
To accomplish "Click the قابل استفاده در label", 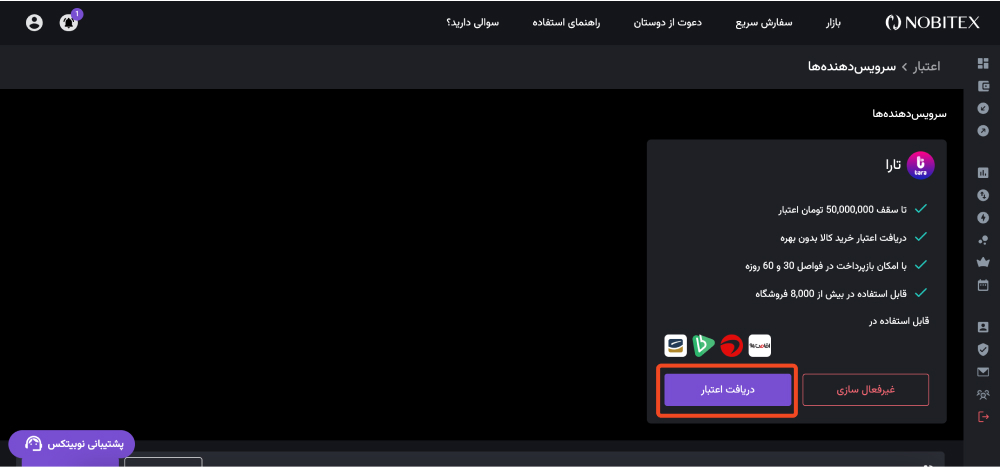I will pos(899,321).
